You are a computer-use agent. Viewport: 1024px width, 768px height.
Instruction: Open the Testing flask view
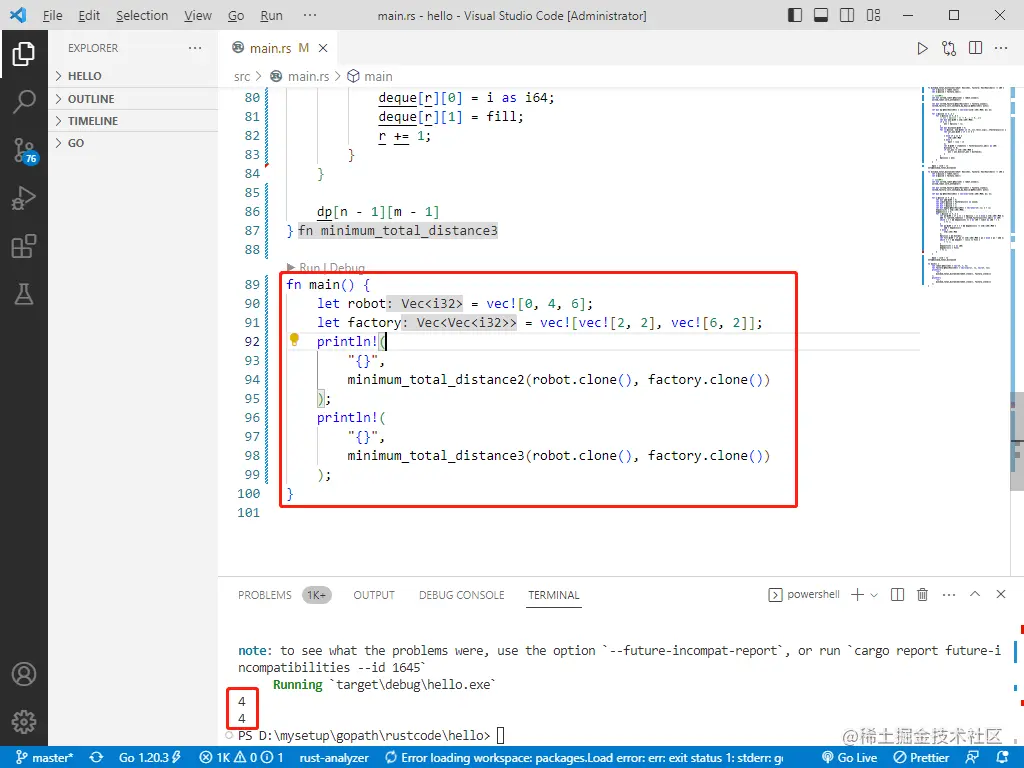[x=24, y=295]
